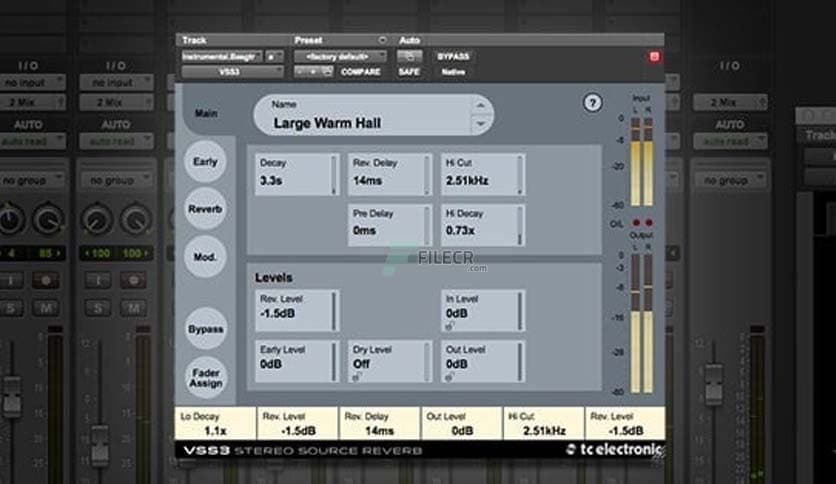Viewport: 836px width, 484px height.
Task: Step preset name down with the lower arrow
Action: click(480, 124)
